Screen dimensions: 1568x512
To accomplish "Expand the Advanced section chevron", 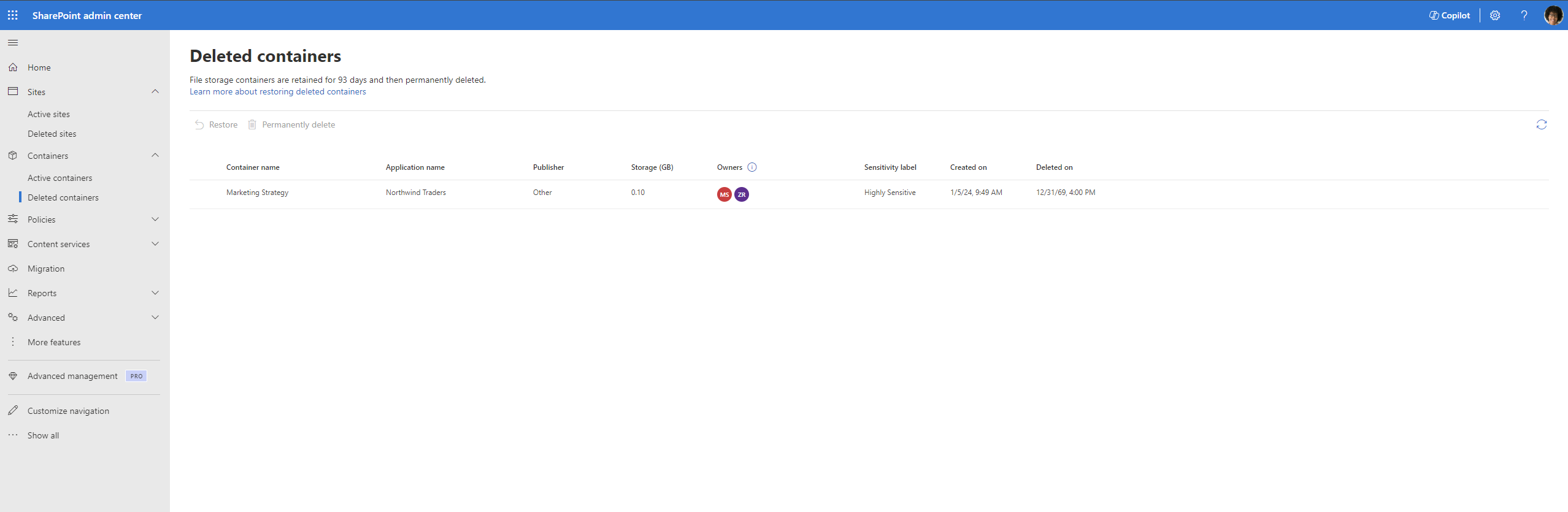I will (155, 317).
